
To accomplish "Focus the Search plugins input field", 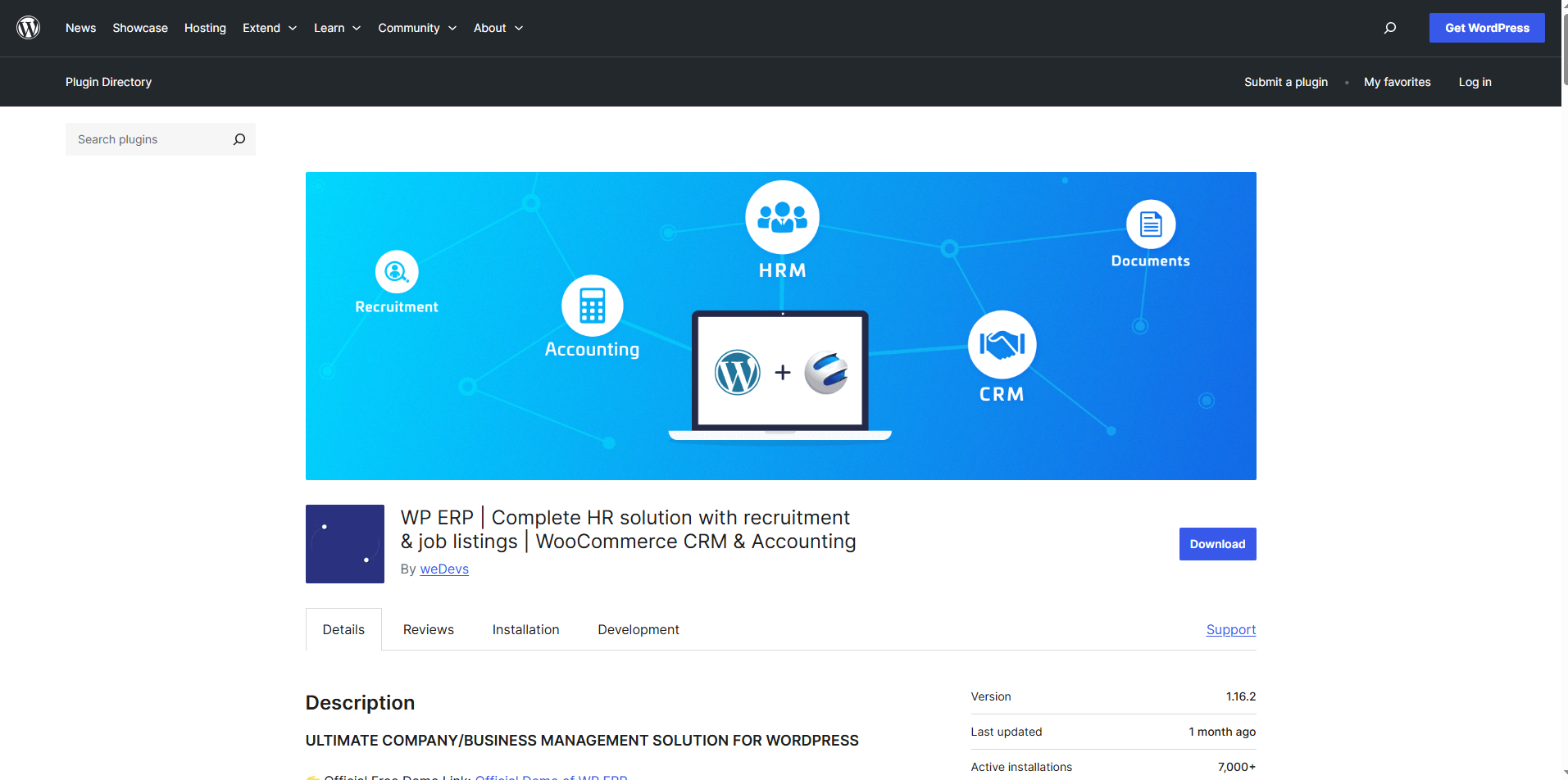I will click(x=148, y=139).
